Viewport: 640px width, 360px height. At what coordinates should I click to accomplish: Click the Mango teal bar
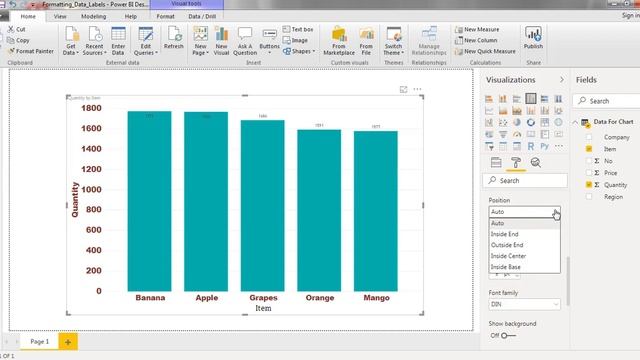(x=376, y=211)
